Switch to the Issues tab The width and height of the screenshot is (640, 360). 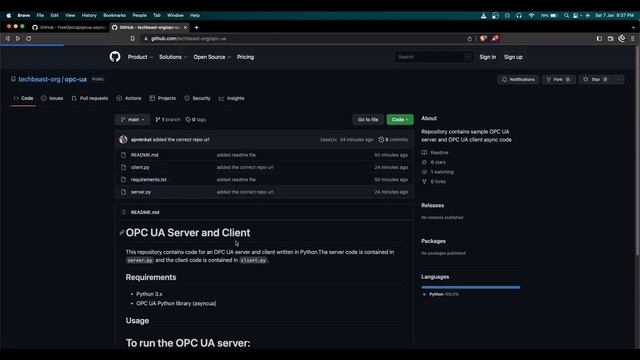[x=52, y=98]
